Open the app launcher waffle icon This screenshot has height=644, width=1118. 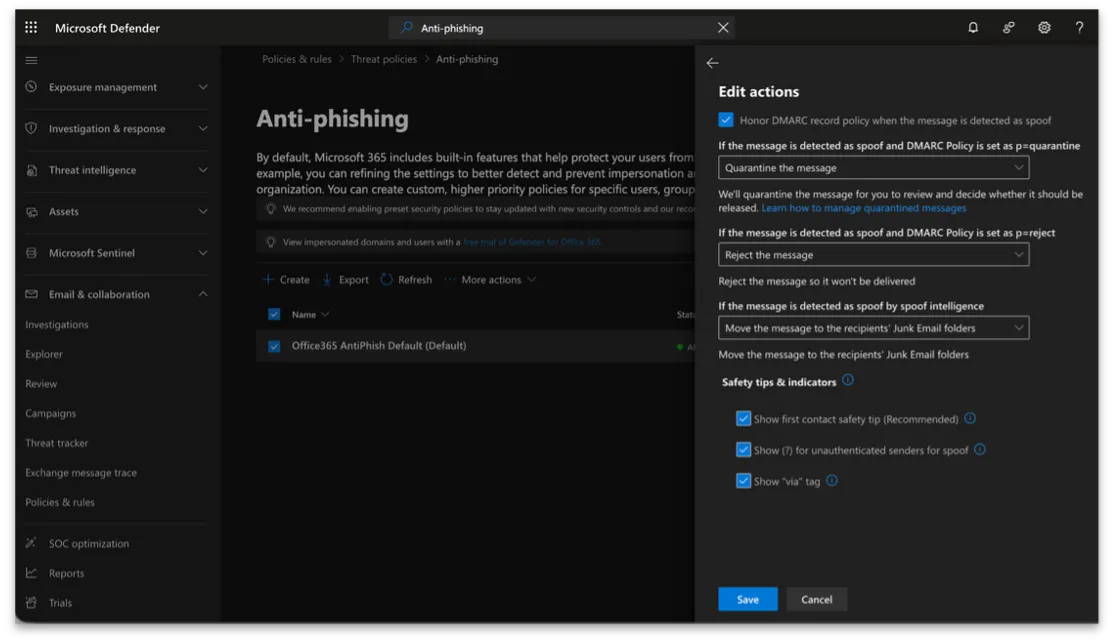(x=31, y=27)
